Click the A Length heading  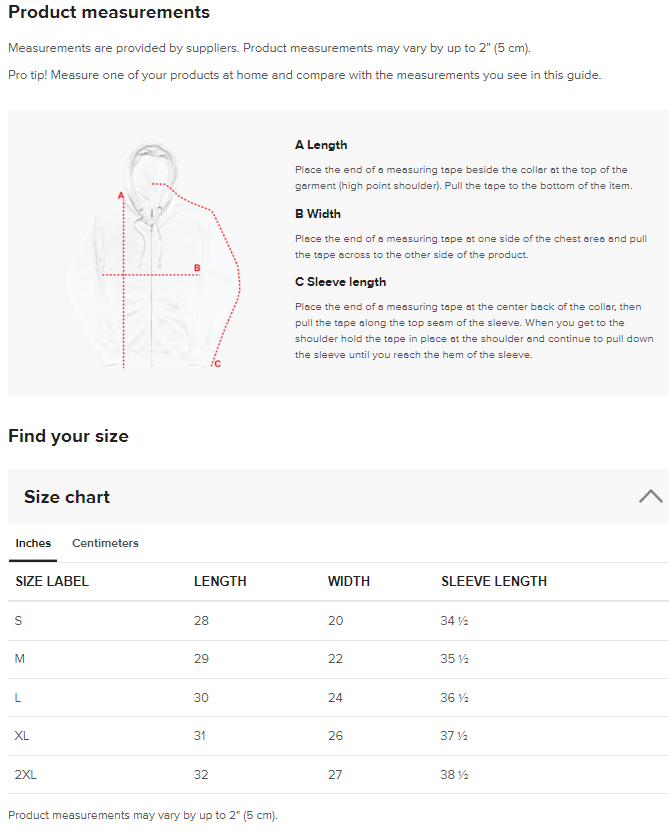pyautogui.click(x=321, y=145)
